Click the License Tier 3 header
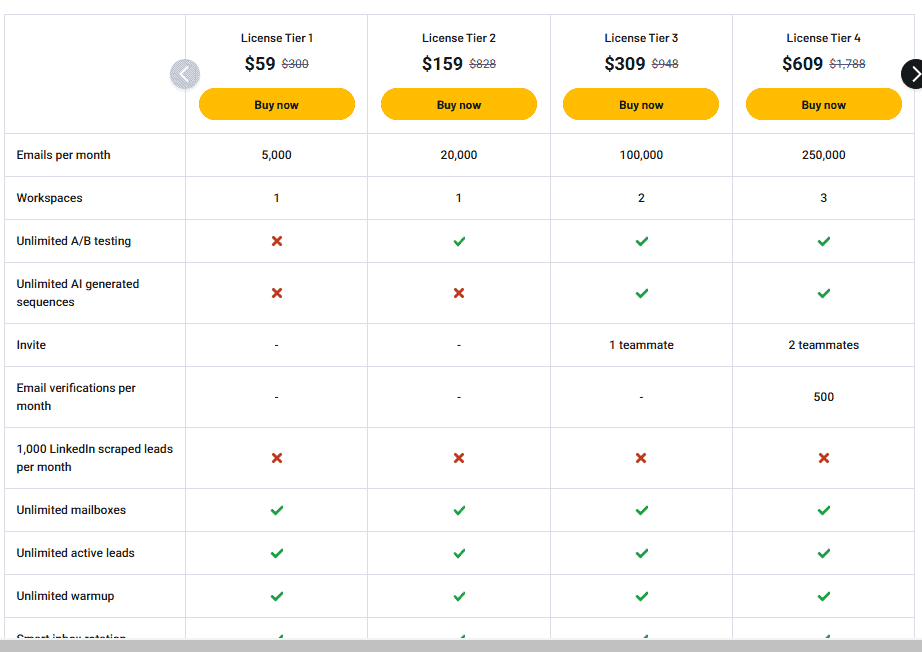 (641, 38)
